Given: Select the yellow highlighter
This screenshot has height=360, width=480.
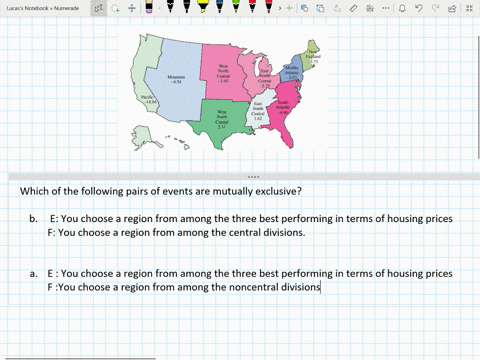Looking at the screenshot, I should (x=203, y=7).
